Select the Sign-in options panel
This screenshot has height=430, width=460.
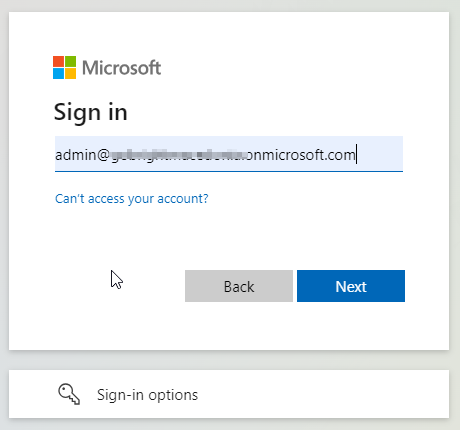pyautogui.click(x=229, y=394)
